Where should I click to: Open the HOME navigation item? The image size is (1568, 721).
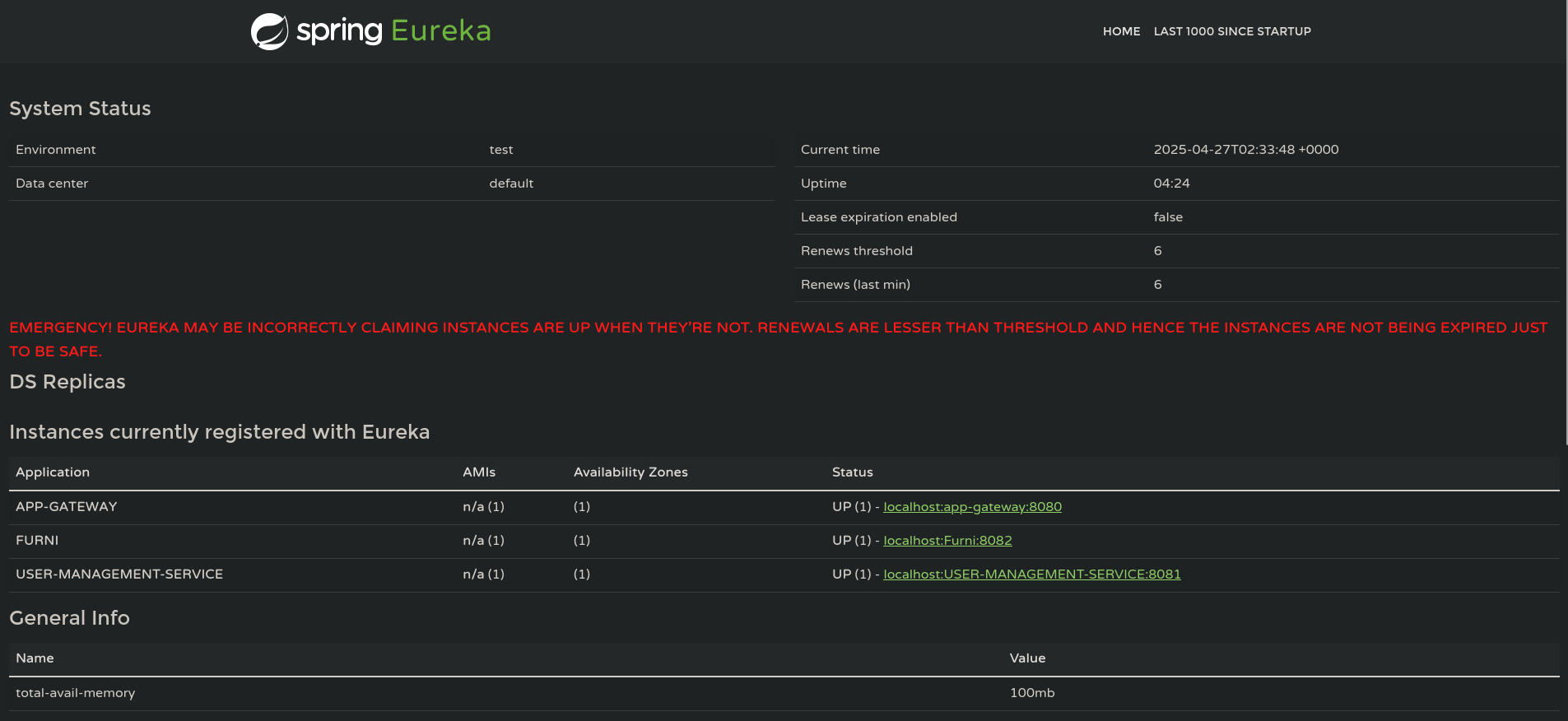(x=1121, y=31)
